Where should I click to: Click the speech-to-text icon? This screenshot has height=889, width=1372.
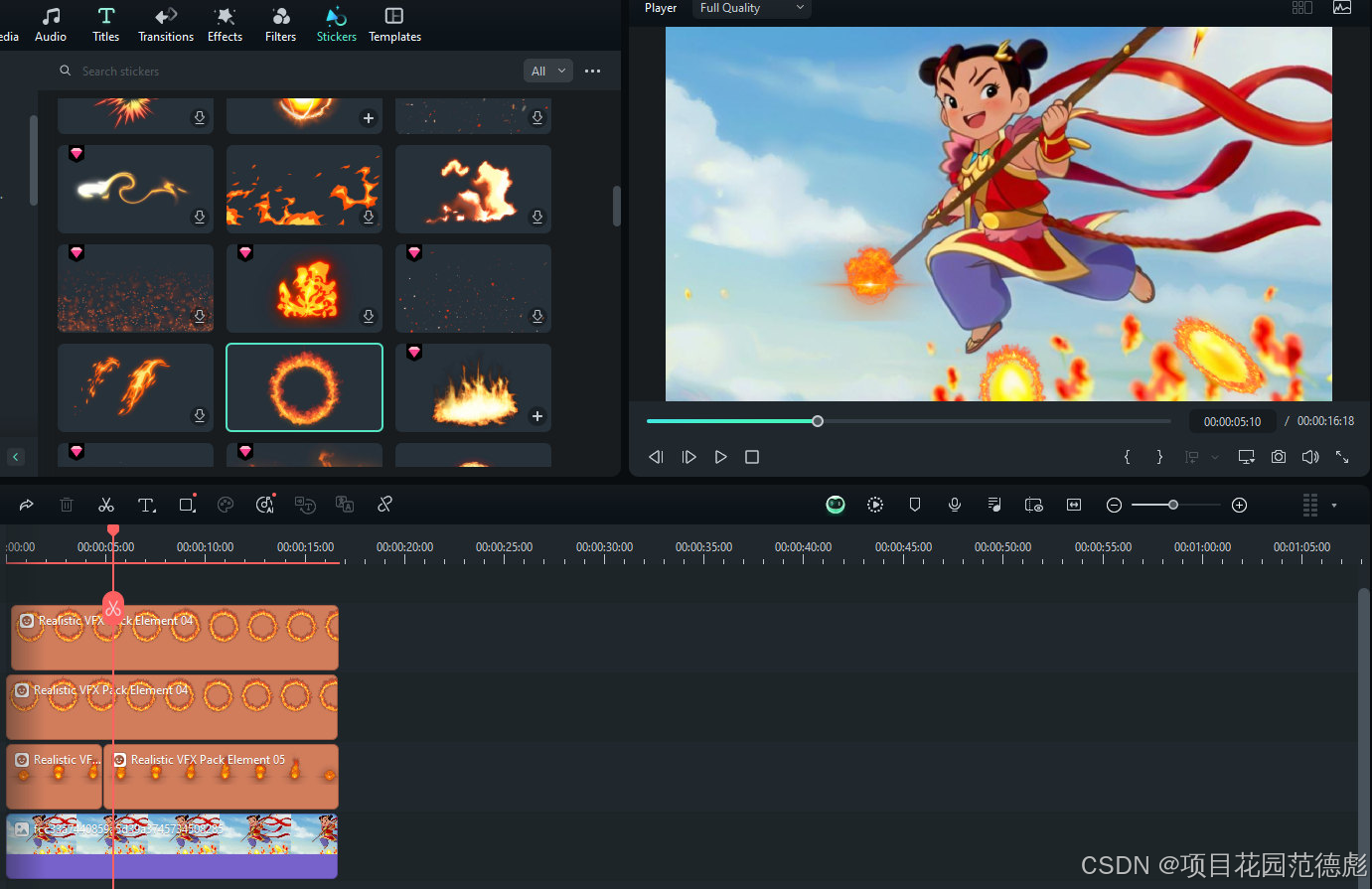point(305,505)
